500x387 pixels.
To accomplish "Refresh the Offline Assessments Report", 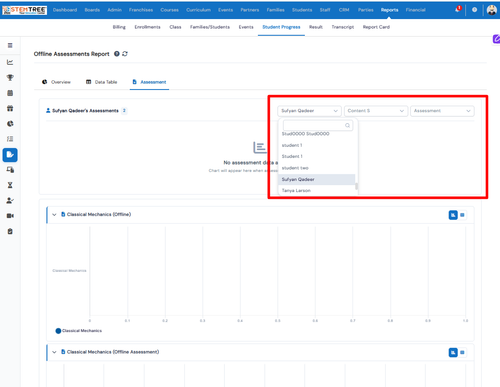I will (125, 54).
